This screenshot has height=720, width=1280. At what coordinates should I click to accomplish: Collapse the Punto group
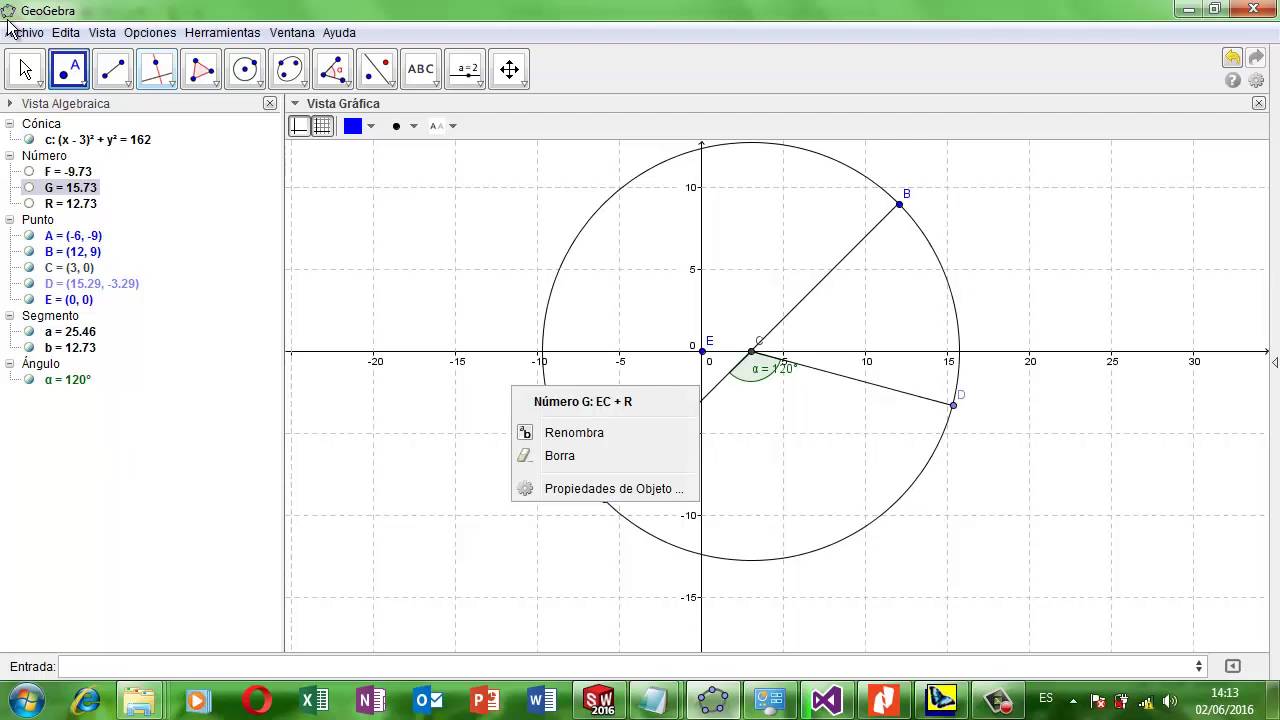coord(10,220)
